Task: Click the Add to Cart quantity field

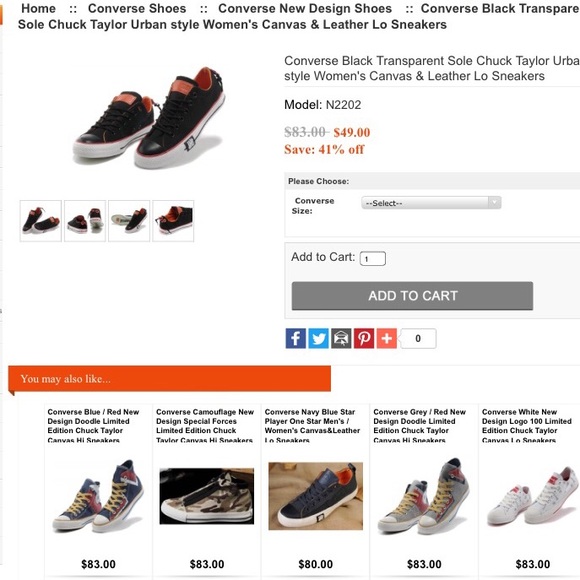Action: pos(372,259)
